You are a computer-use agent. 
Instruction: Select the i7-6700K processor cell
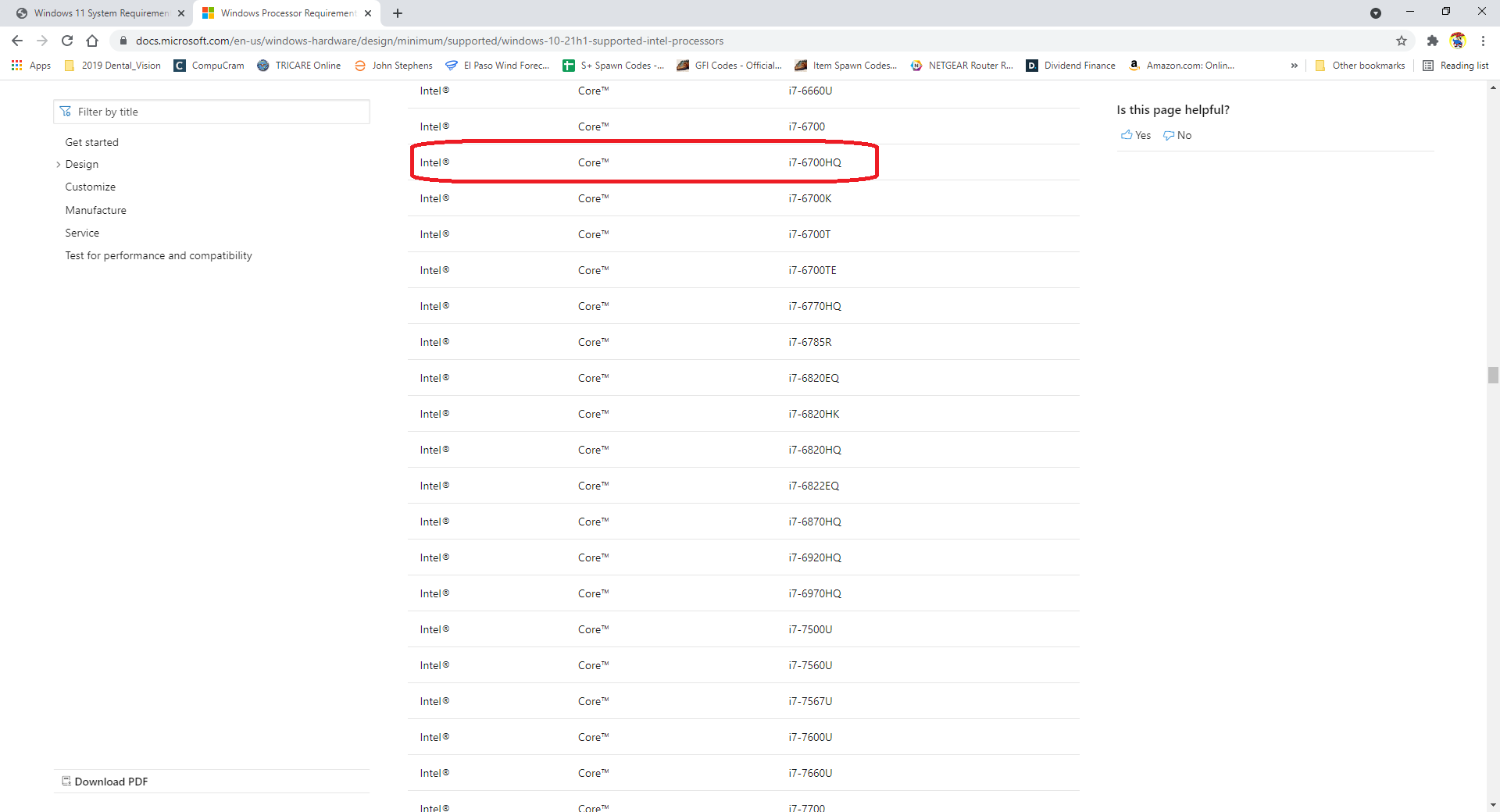(x=810, y=198)
